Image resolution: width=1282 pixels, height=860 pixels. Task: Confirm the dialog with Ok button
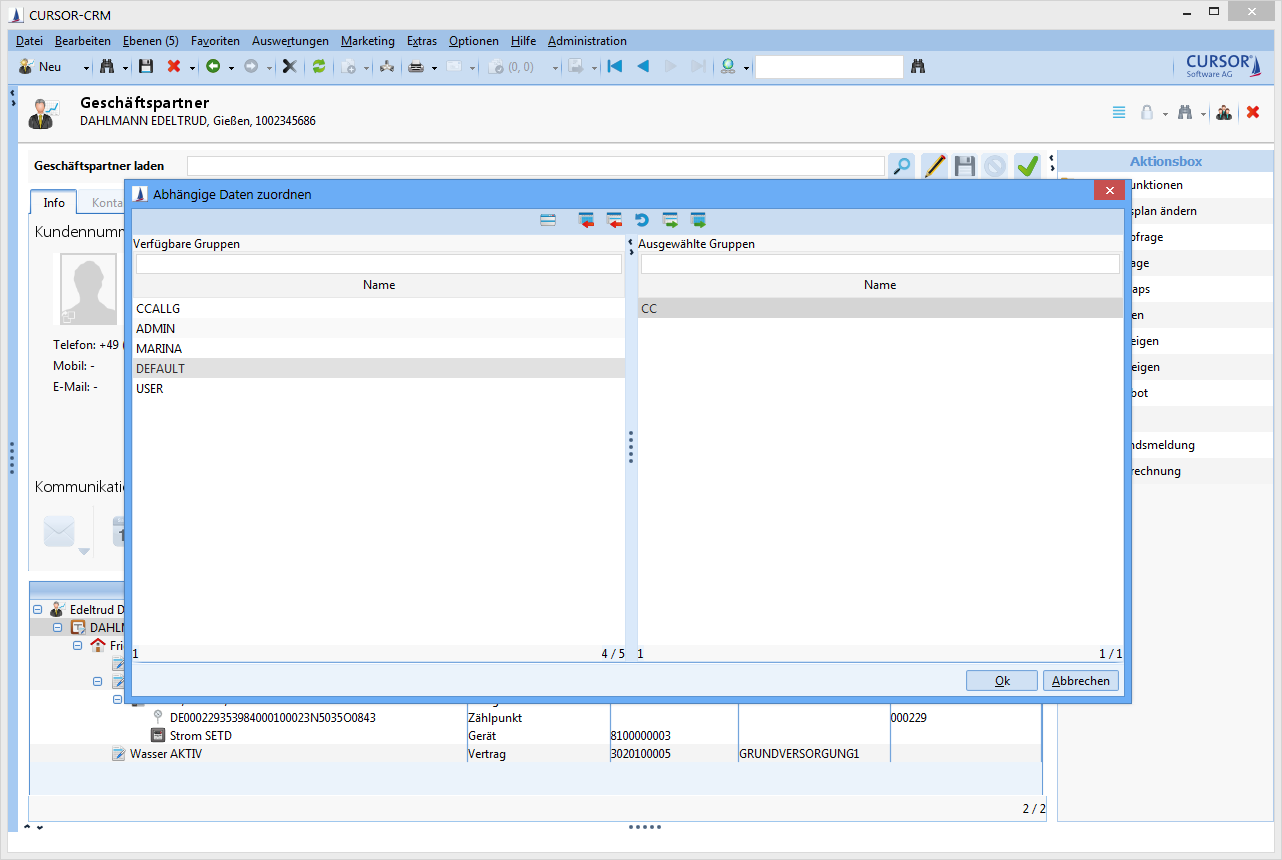(1002, 681)
